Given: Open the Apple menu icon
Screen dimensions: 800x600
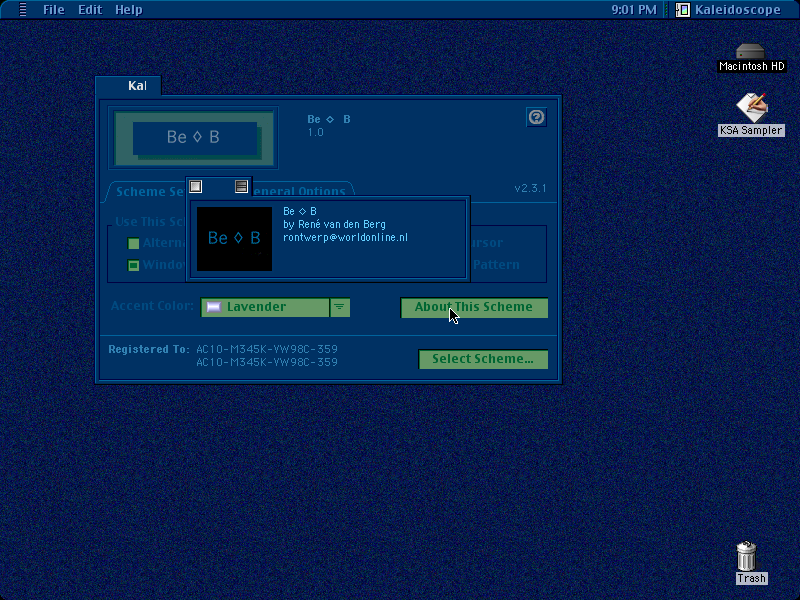Looking at the screenshot, I should click(x=22, y=10).
